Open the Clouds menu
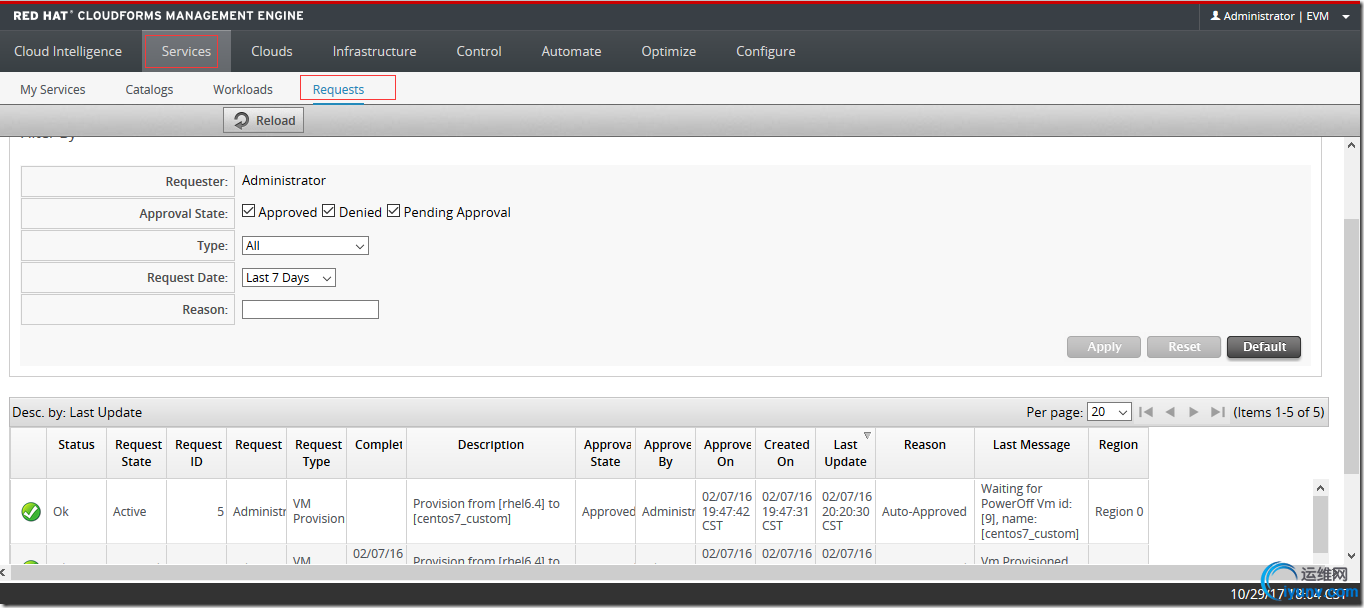Screen dimensions: 1364x608 [x=272, y=51]
